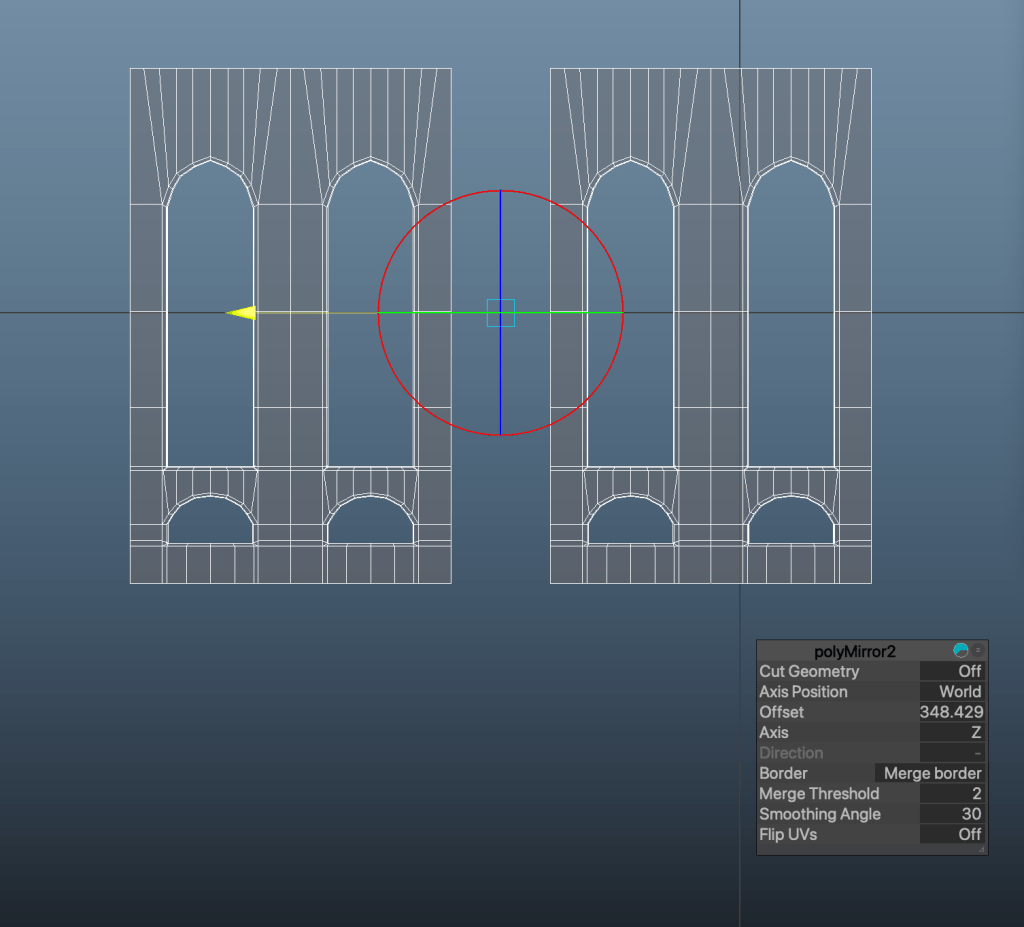Click the yellow arrow manipulator handle
This screenshot has width=1024, height=927.
242,313
